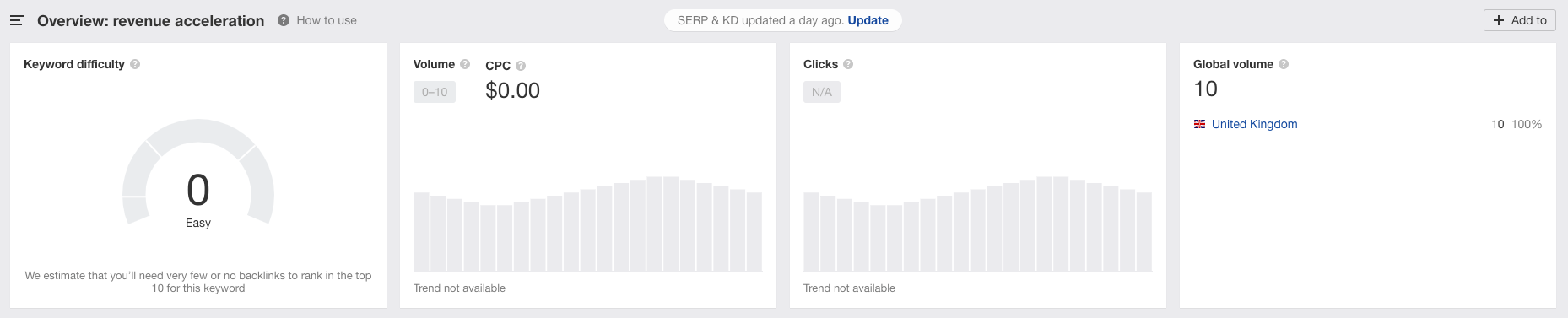Click Update to refresh SERP & KD
The height and width of the screenshot is (318, 1568).
(868, 20)
